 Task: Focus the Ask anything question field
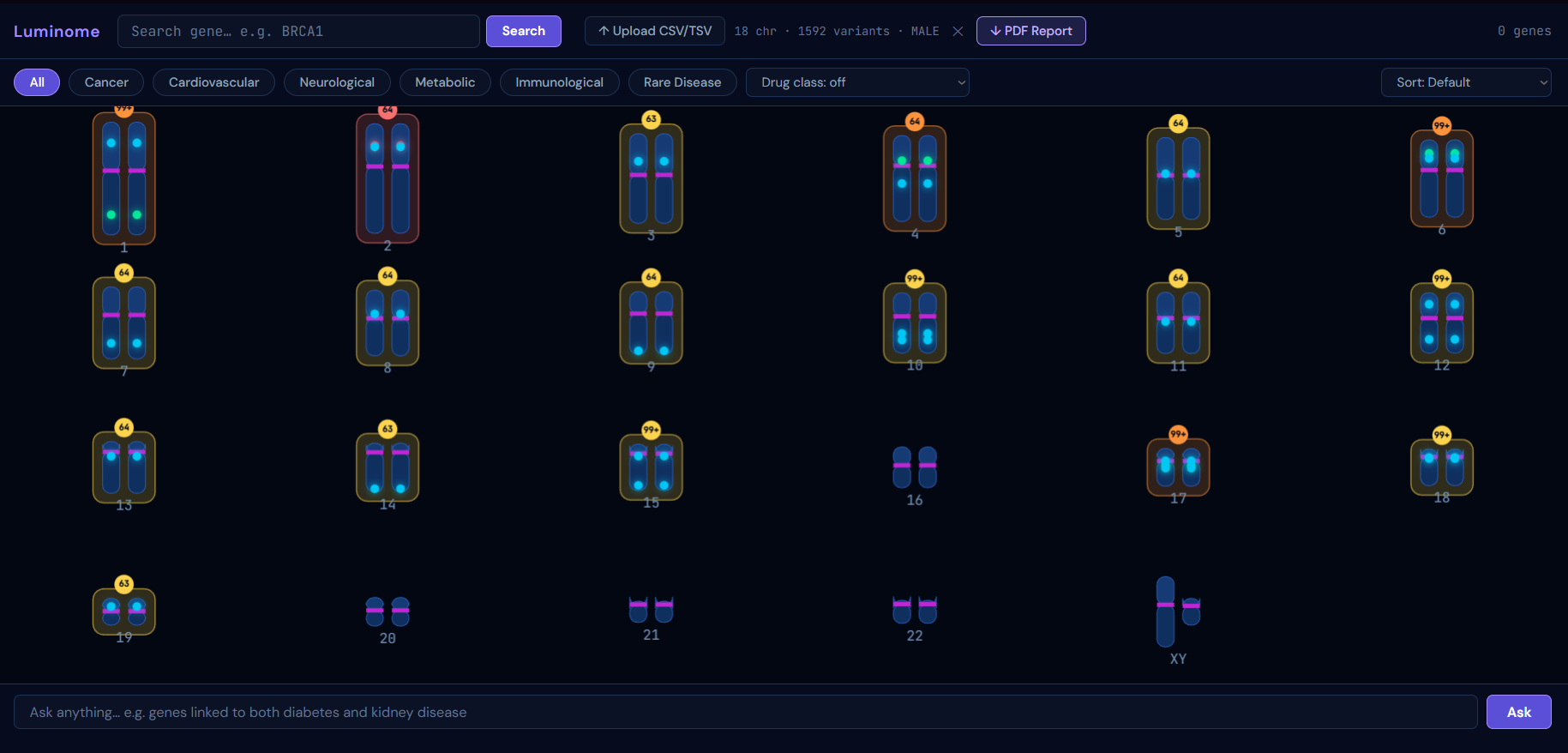(x=746, y=712)
